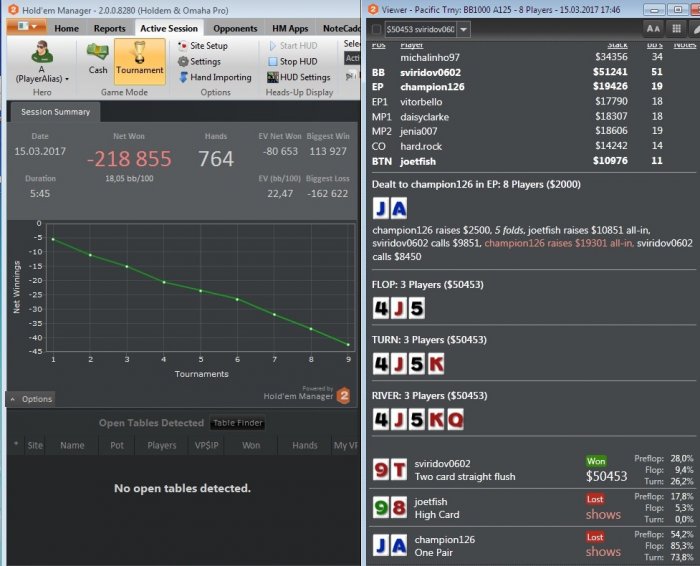Image resolution: width=700 pixels, height=566 pixels.
Task: Select player champion126 in EP row
Action: (432, 87)
